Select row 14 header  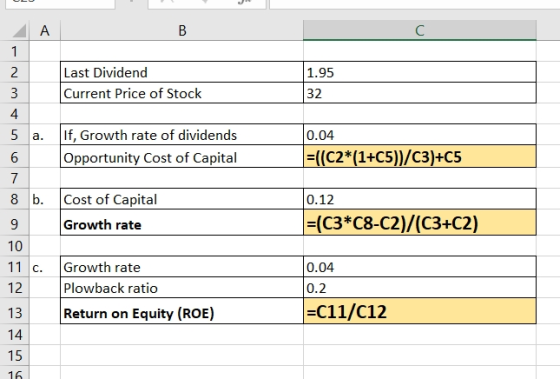[14, 335]
